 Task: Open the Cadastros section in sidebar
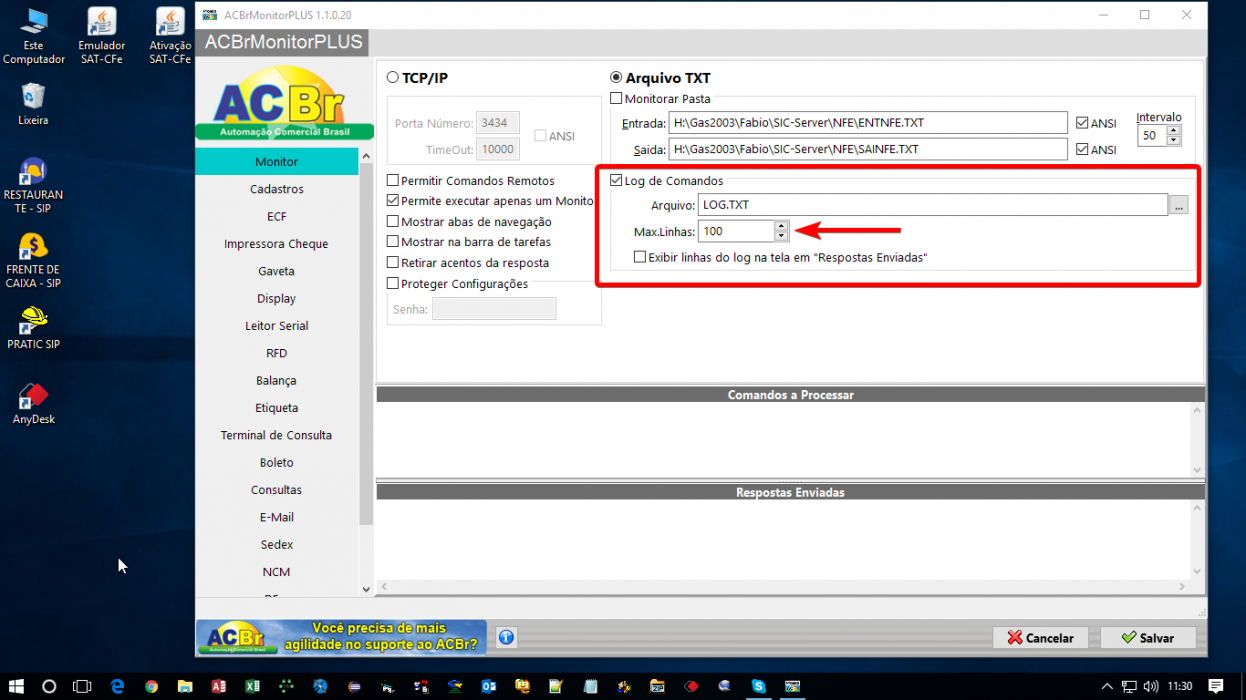[277, 189]
